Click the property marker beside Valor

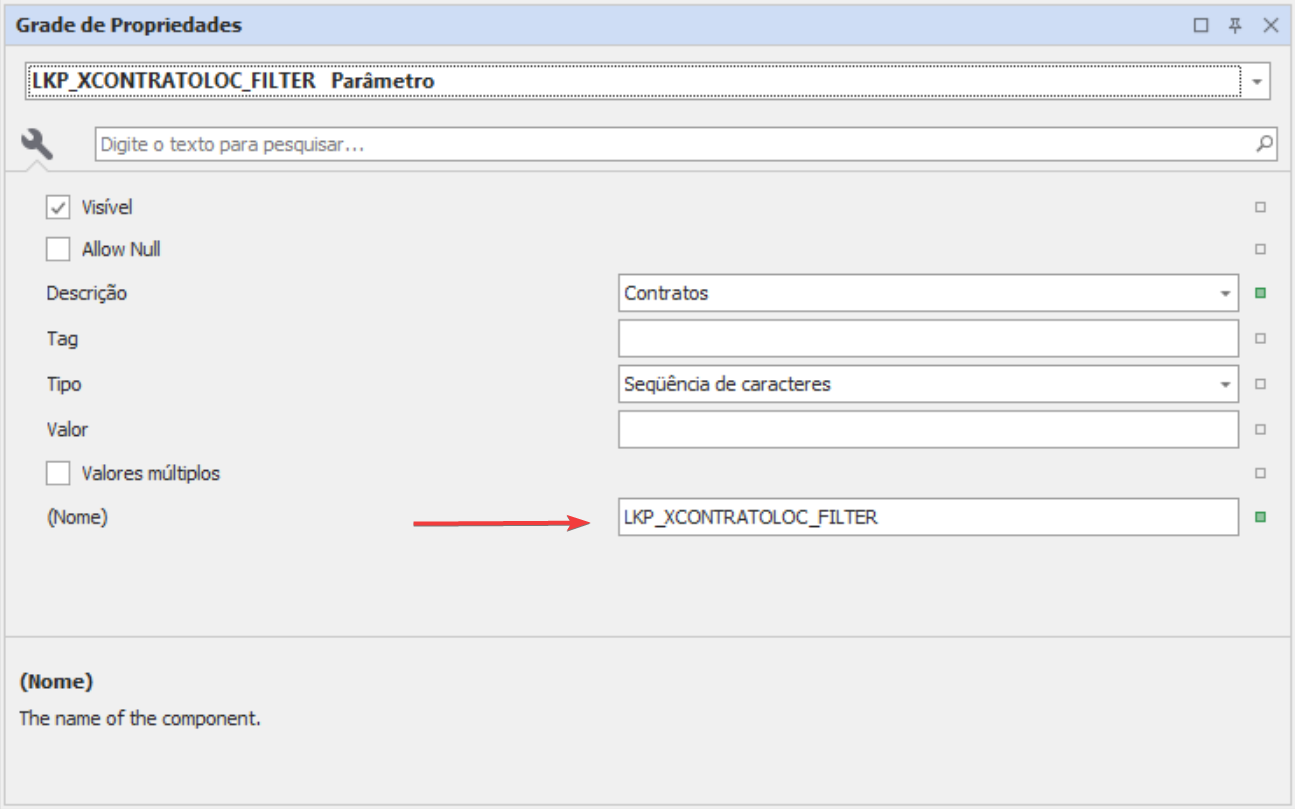coord(1260,429)
